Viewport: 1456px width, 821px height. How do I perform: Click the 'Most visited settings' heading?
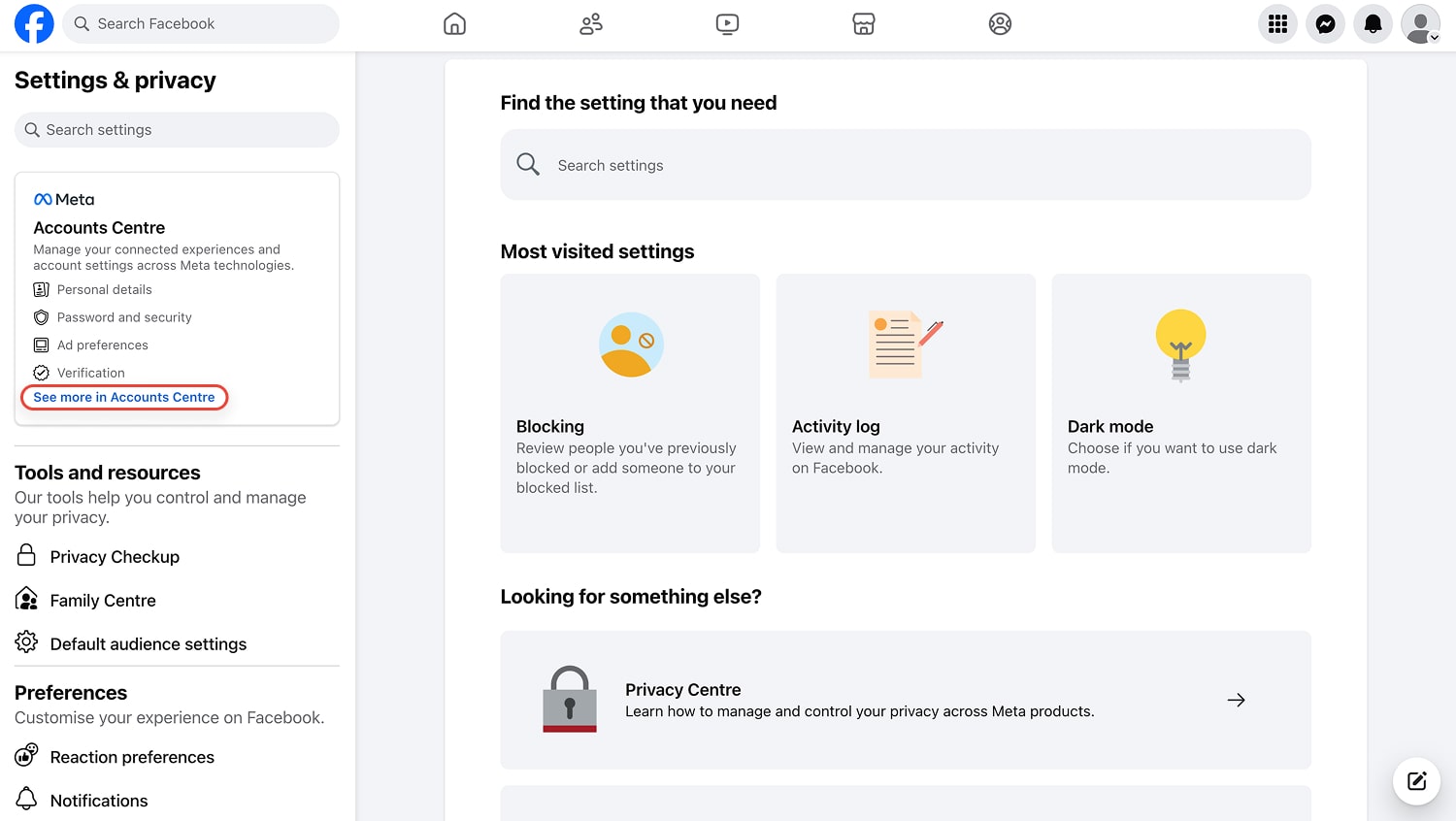pyautogui.click(x=597, y=251)
